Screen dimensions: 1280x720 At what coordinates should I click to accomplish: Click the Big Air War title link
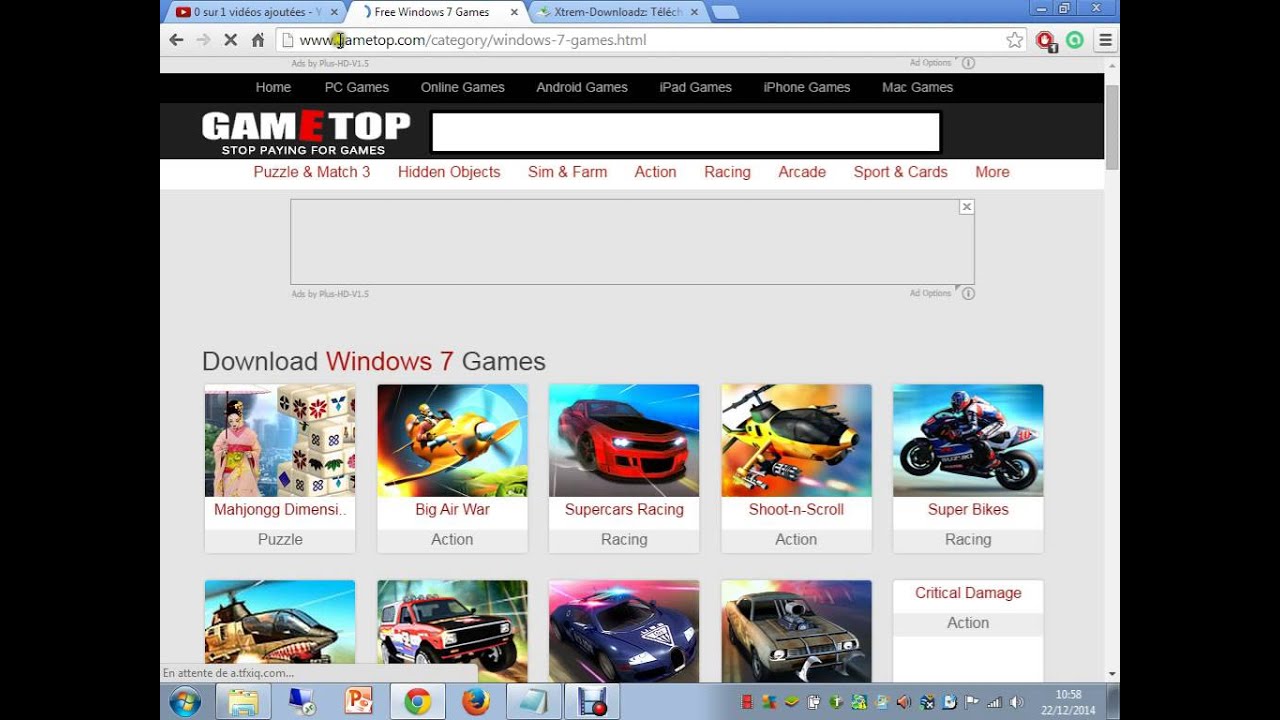[x=452, y=509]
